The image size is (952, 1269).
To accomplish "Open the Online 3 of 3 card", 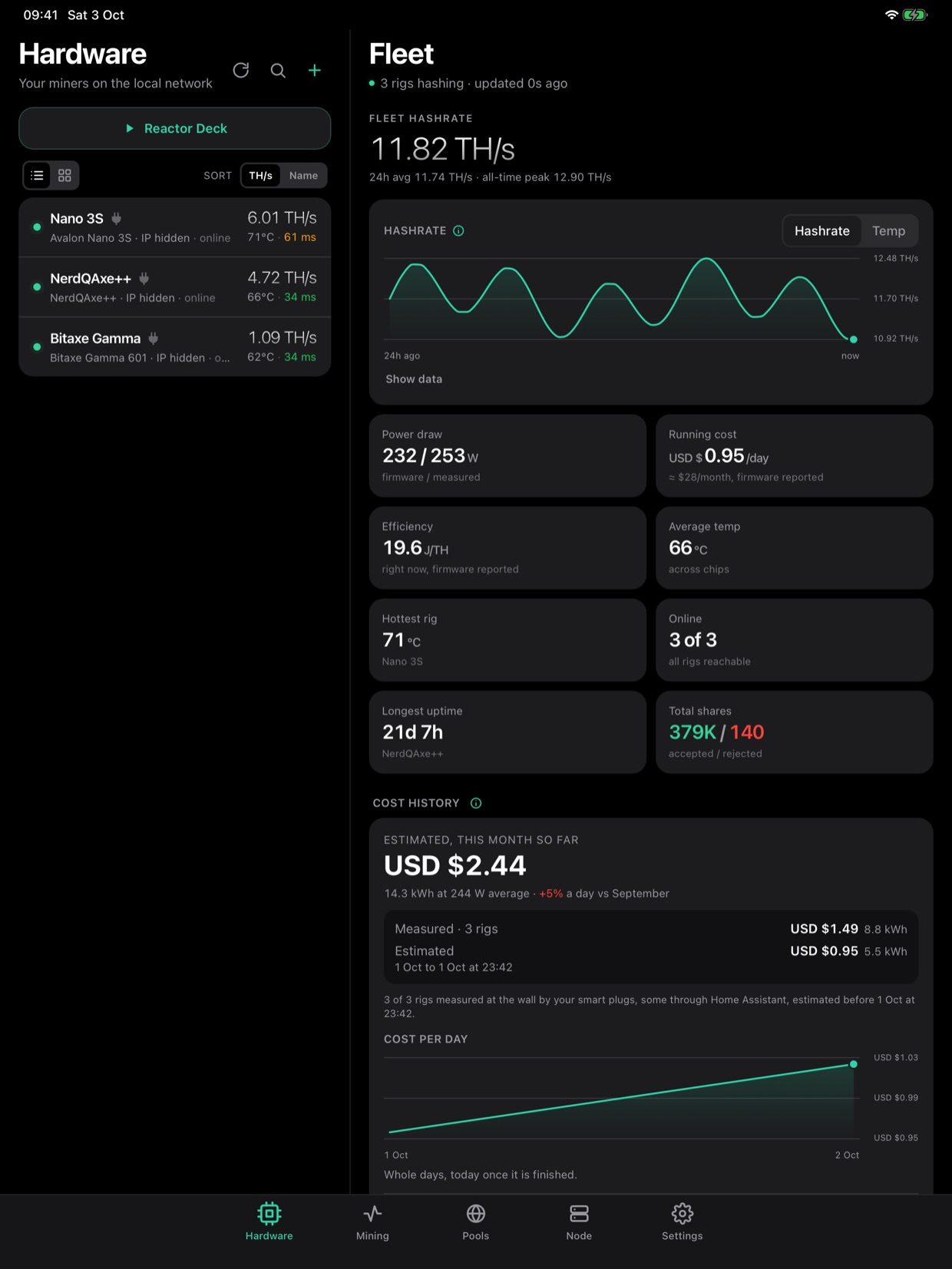I will pyautogui.click(x=795, y=640).
